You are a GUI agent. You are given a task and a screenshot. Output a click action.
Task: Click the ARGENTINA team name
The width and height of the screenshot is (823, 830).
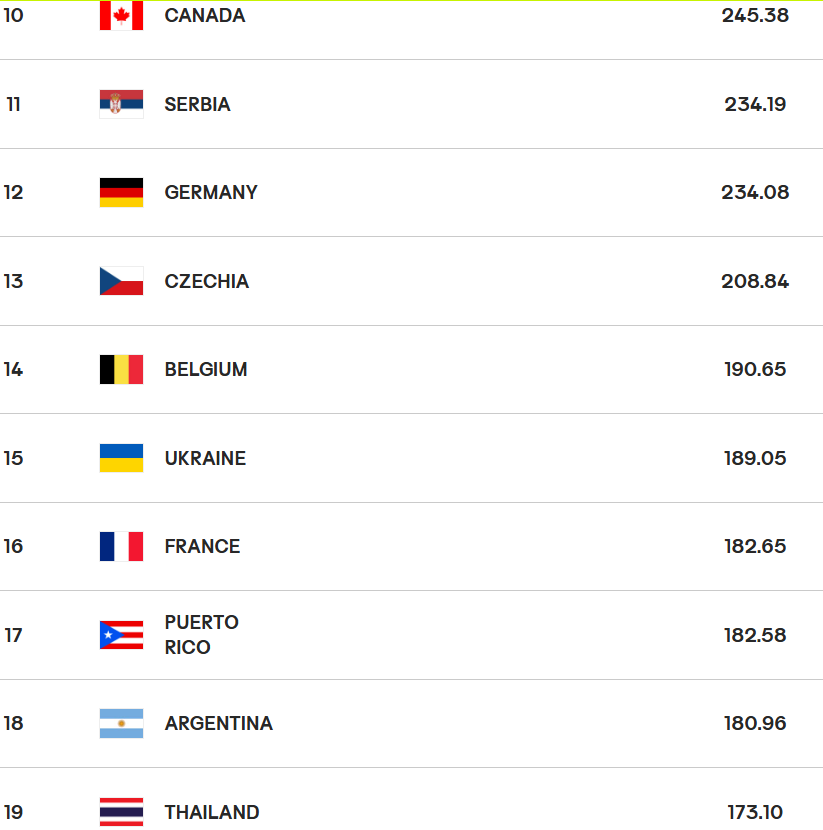click(219, 723)
